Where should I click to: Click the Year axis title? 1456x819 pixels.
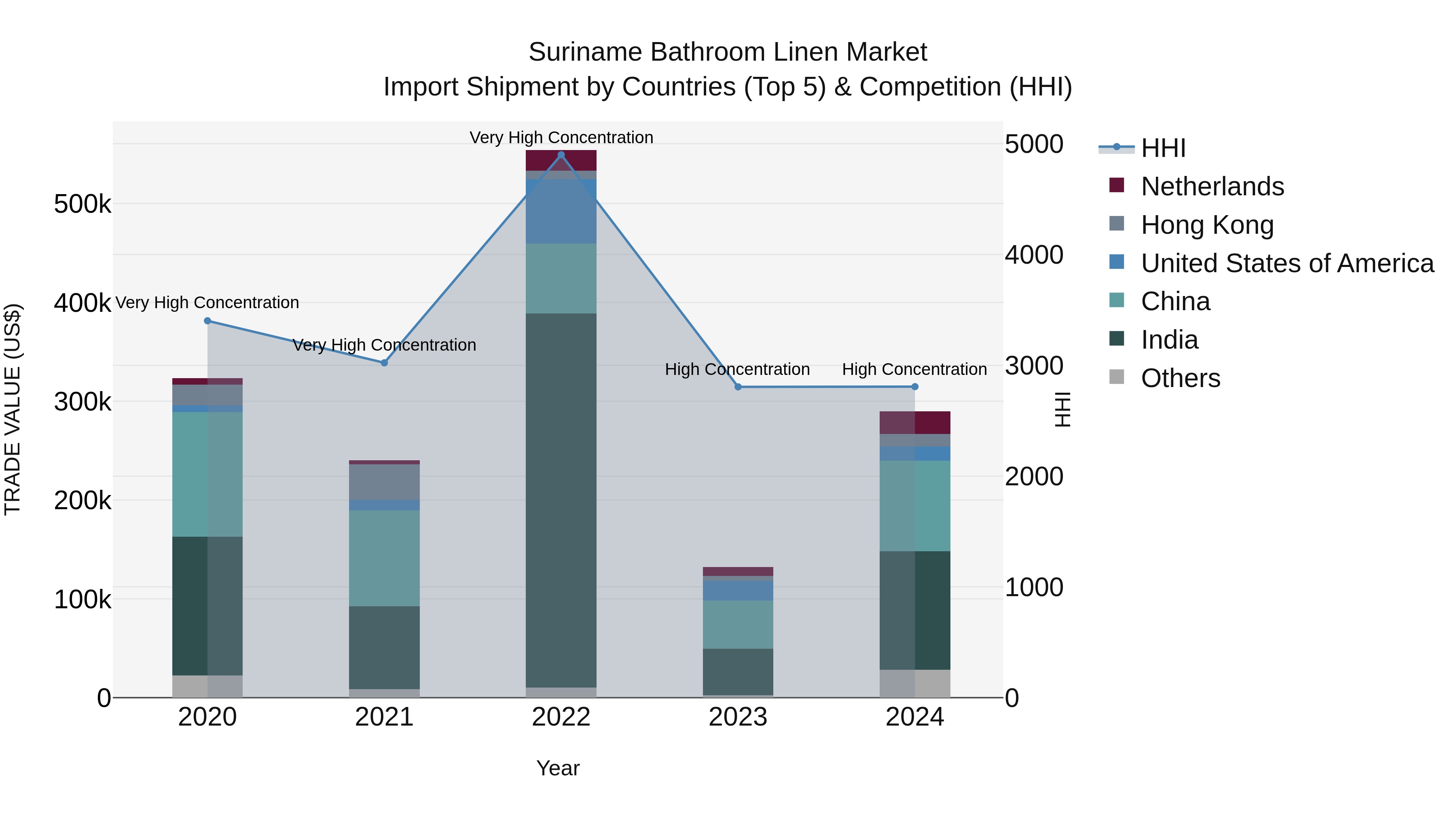[558, 769]
